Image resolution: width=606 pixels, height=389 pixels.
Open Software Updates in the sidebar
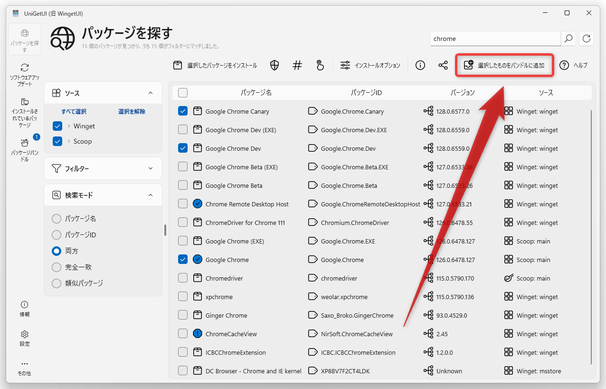pos(24,75)
